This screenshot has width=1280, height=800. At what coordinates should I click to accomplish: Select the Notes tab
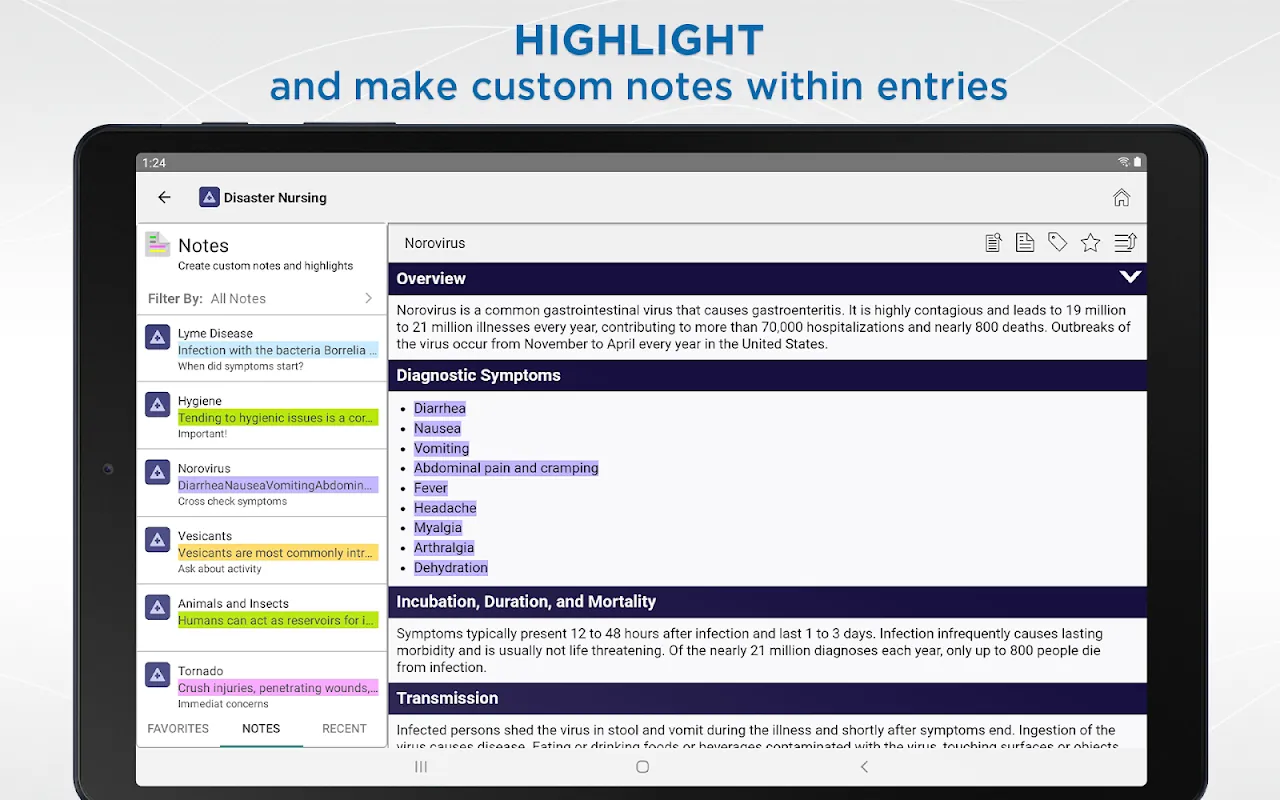(x=261, y=729)
